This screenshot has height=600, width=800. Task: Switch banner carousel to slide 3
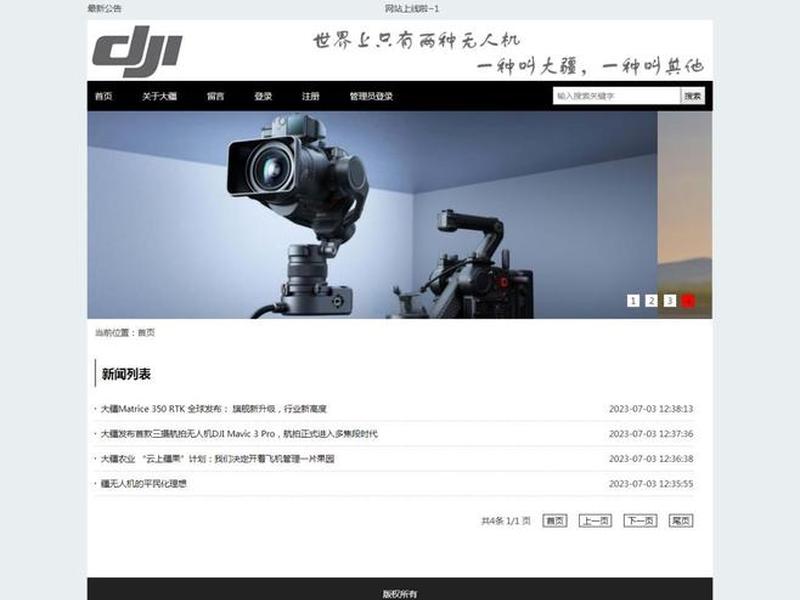pyautogui.click(x=670, y=301)
